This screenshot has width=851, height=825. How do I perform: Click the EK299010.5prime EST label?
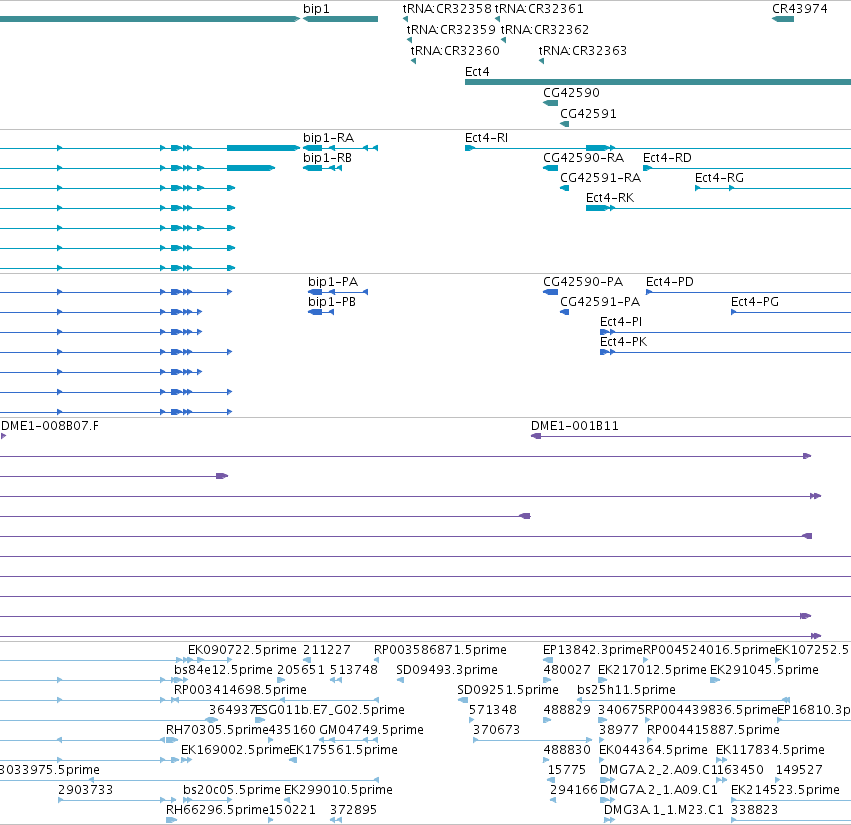(338, 790)
